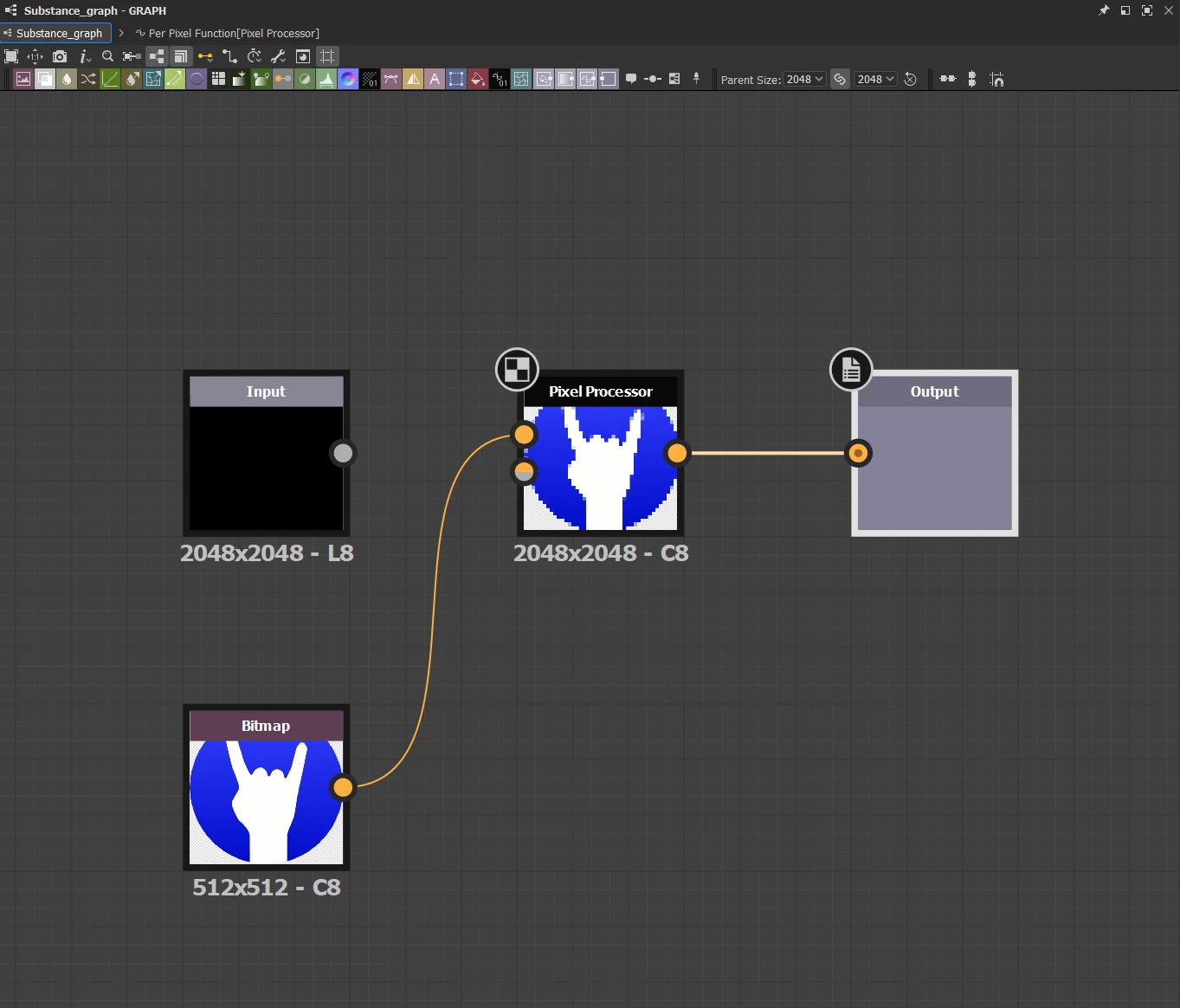Add a Pixel Processor node from toolbar
This screenshot has width=1180, height=1008.
click(x=370, y=79)
